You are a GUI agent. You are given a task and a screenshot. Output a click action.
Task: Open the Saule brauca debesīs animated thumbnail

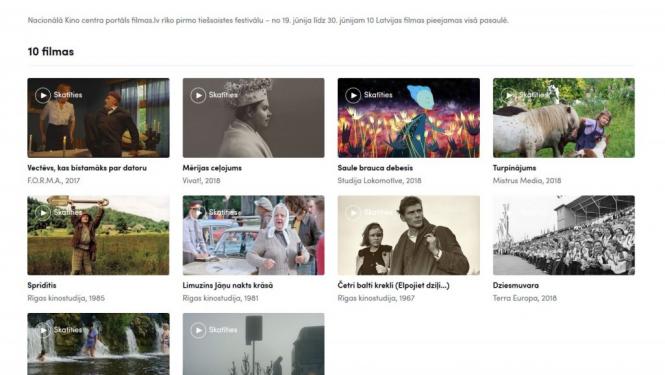[x=409, y=118]
